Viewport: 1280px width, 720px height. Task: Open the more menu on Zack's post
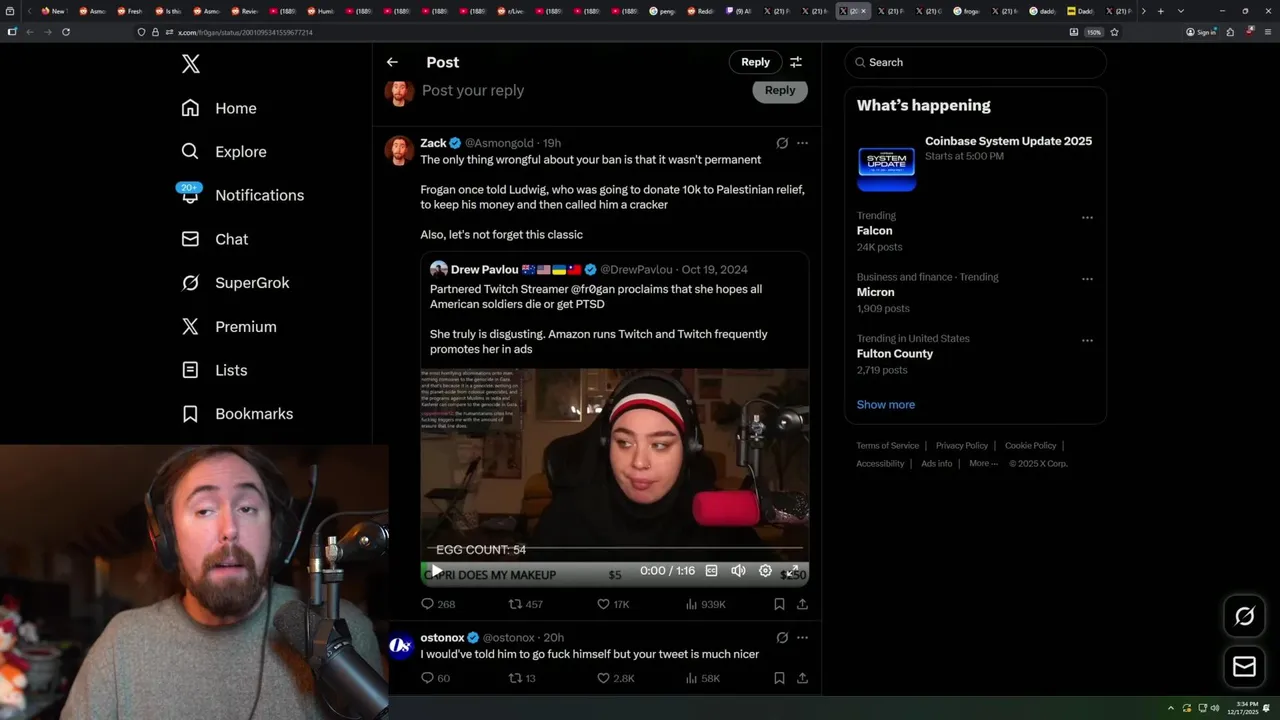coord(802,143)
